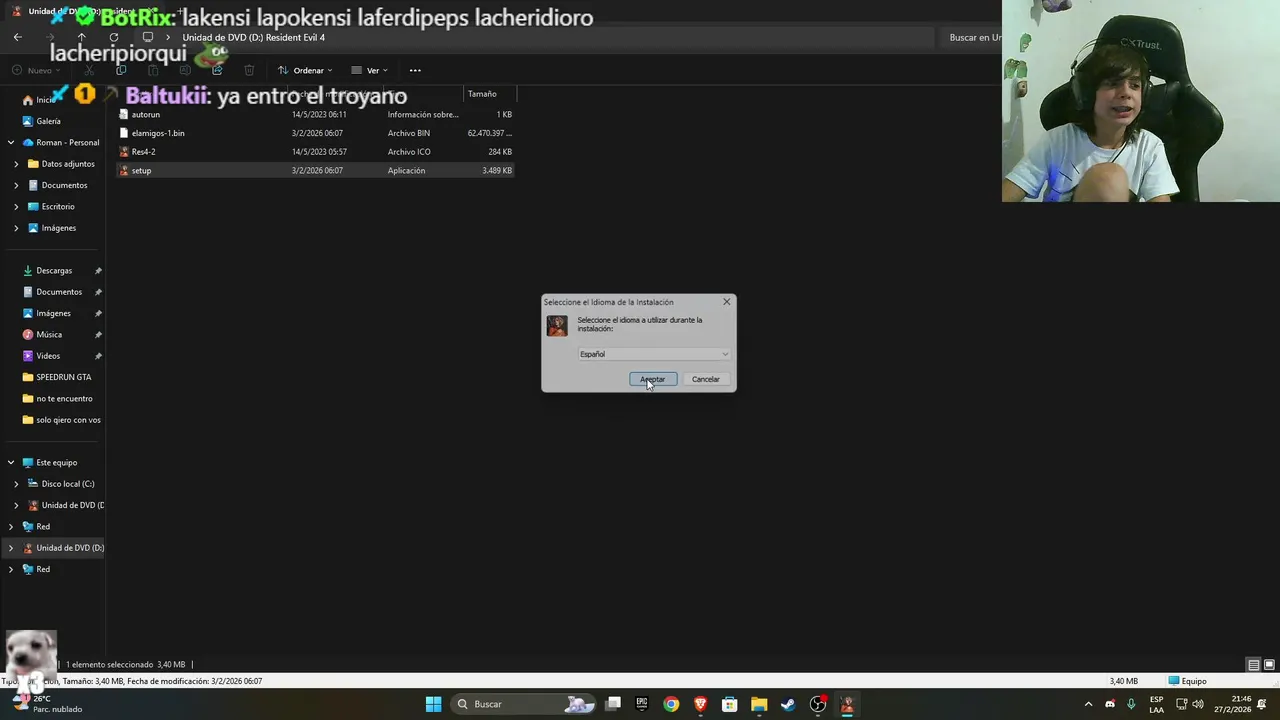
Task: Collapse the Este equipo tree node
Action: [11, 462]
